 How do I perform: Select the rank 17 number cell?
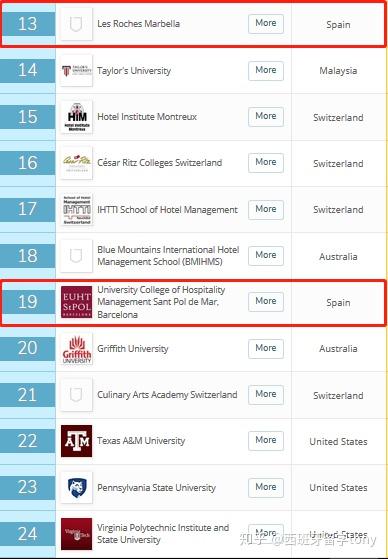click(27, 209)
